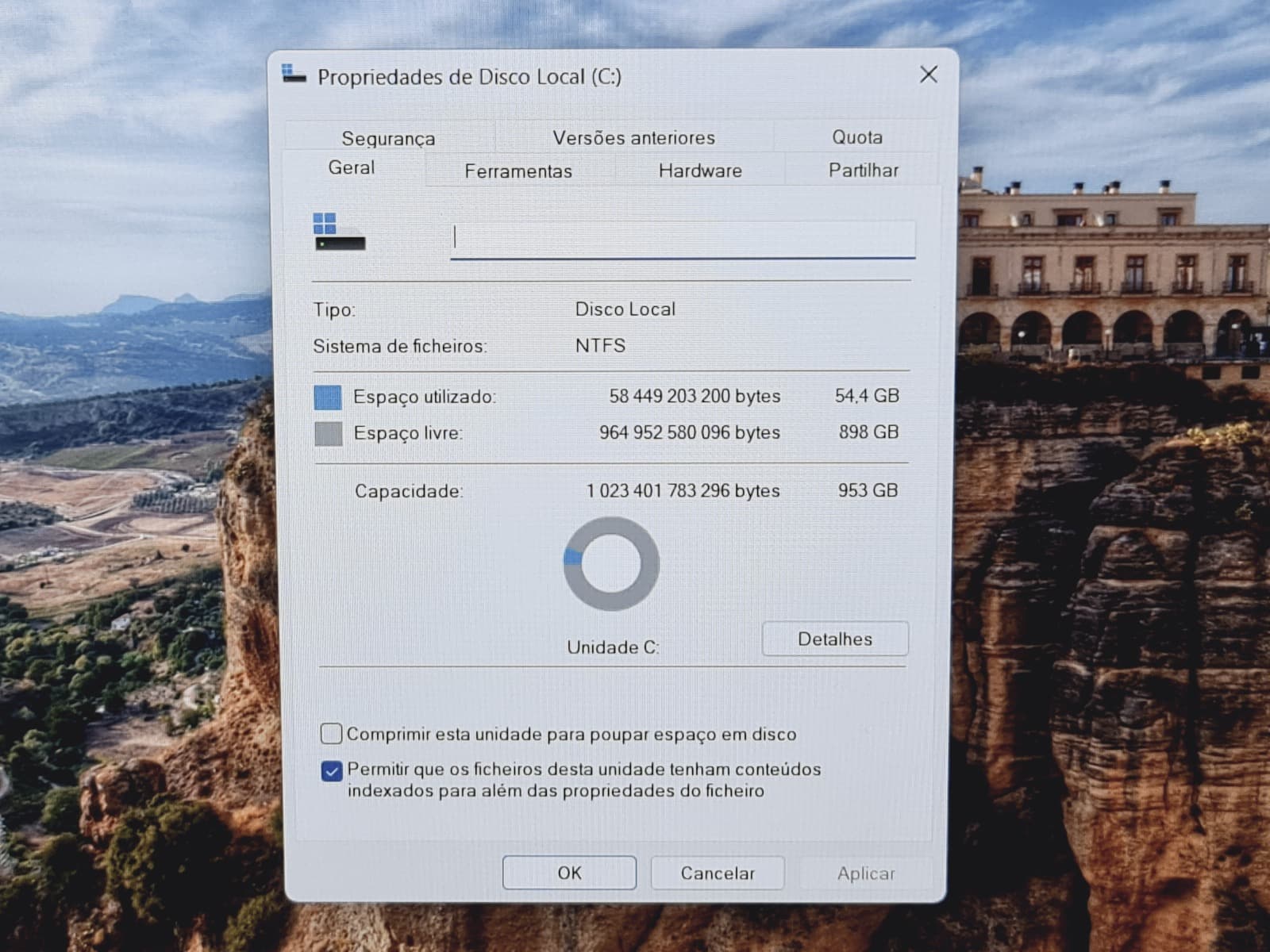Uncheck Permitir que os ficheiros indexados checkbox
Viewport: 1270px width, 952px height.
(332, 770)
